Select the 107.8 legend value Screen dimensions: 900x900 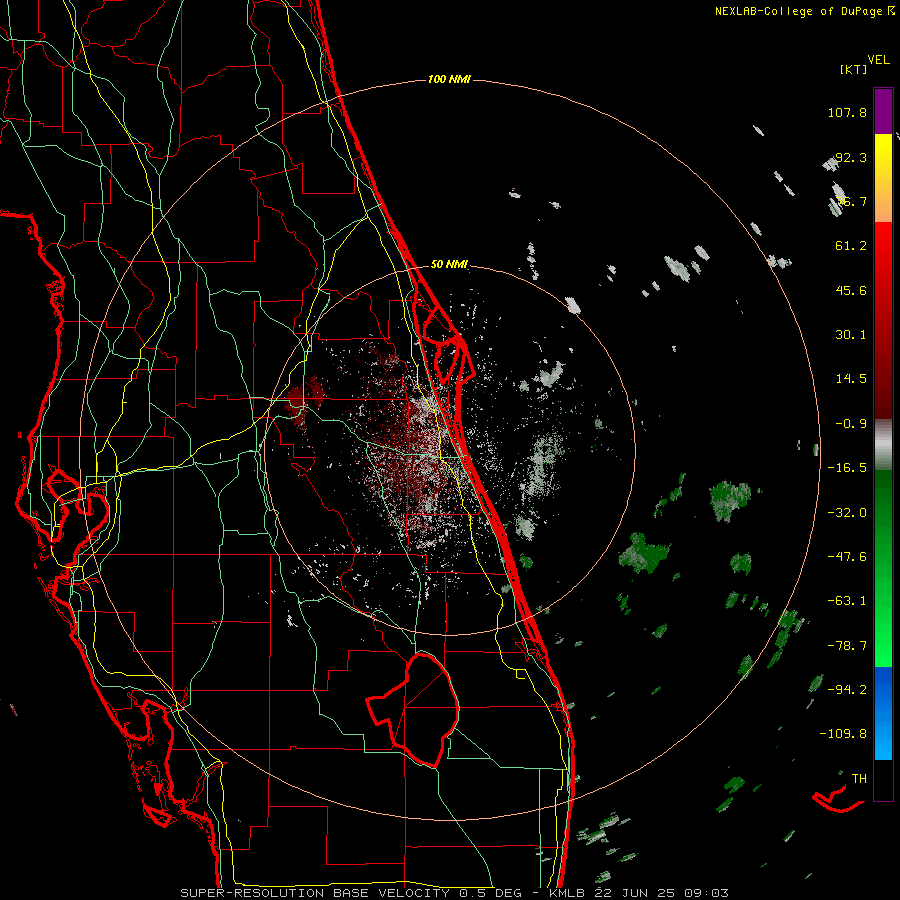pos(847,112)
